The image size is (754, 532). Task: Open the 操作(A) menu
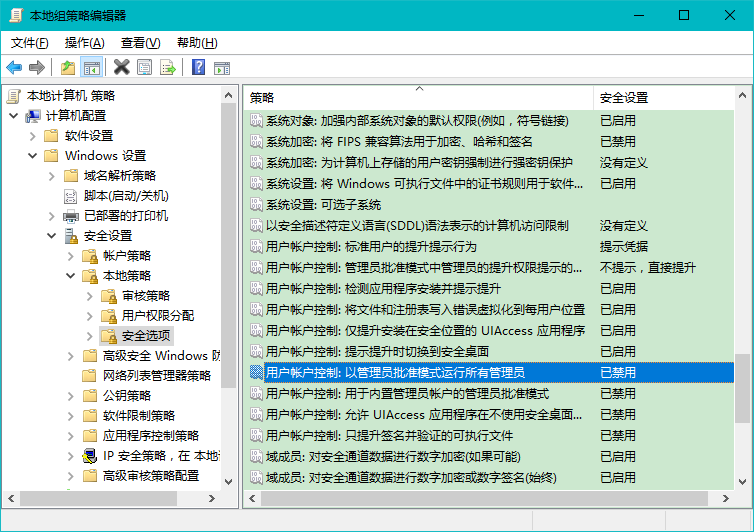tap(84, 43)
